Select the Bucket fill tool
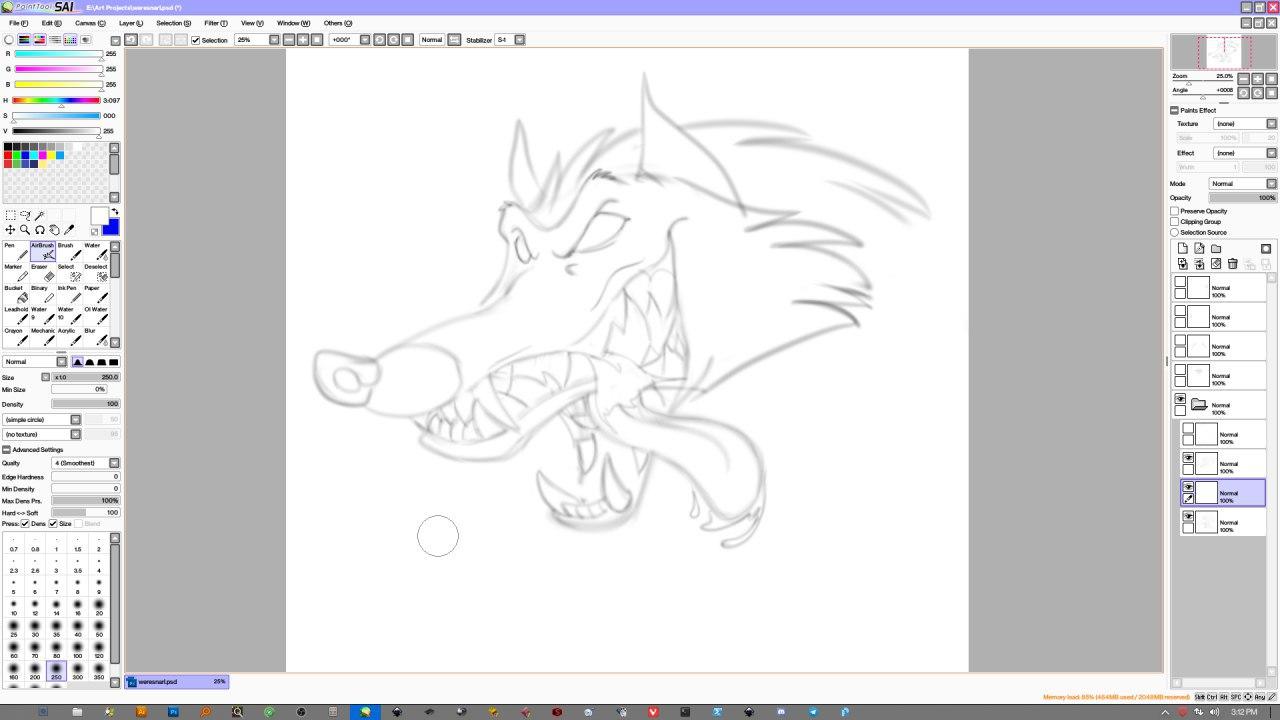 [15, 294]
